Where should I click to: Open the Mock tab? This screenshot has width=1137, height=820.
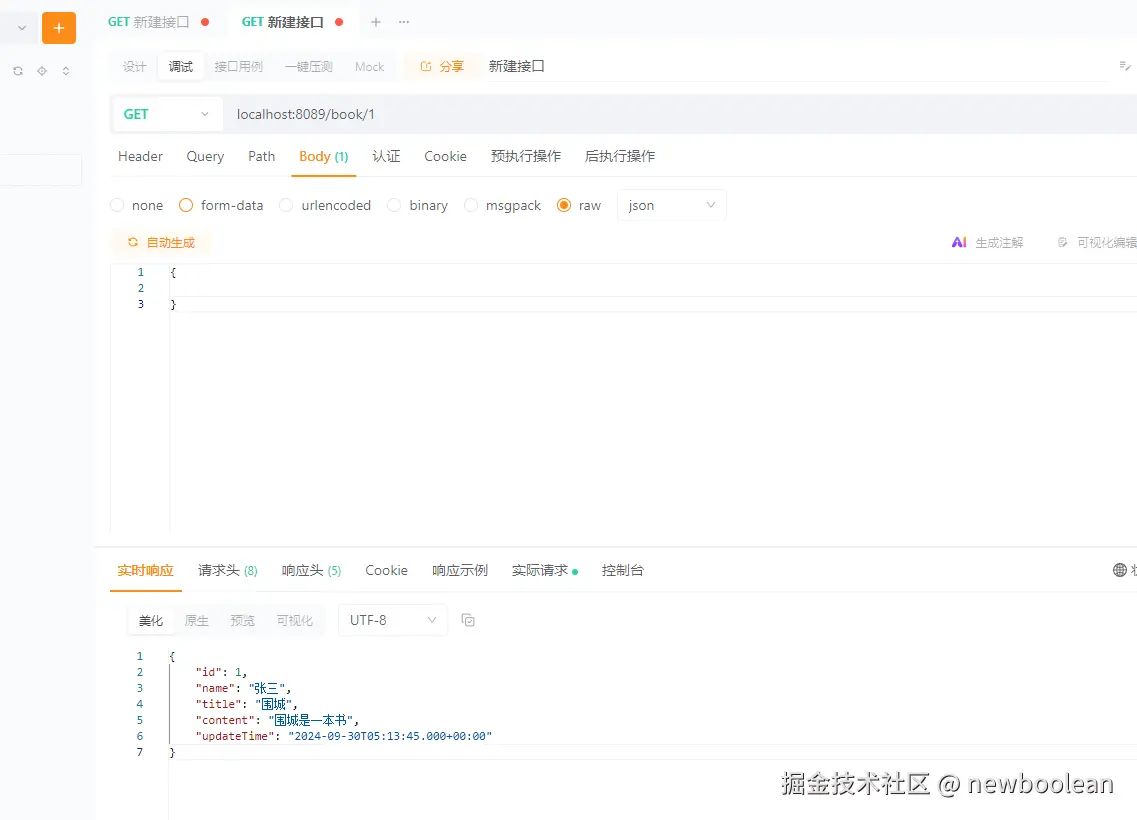pos(369,67)
